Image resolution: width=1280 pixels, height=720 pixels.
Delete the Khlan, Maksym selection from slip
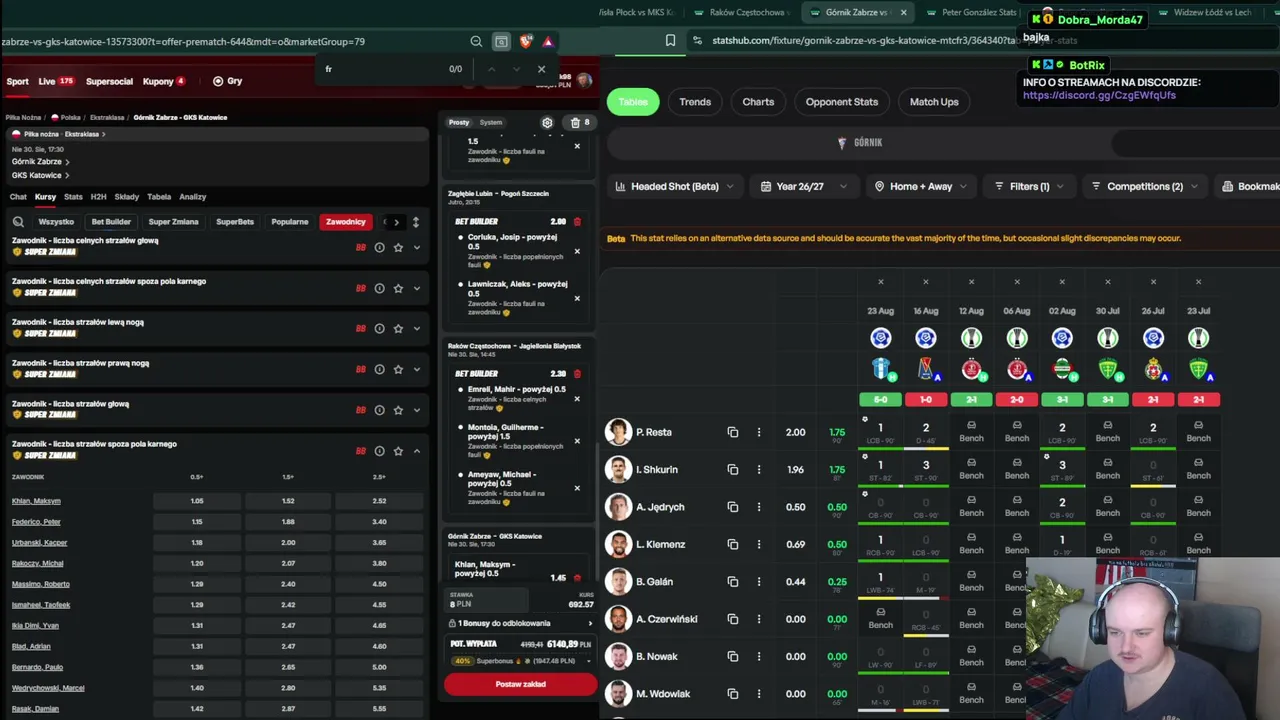point(577,578)
